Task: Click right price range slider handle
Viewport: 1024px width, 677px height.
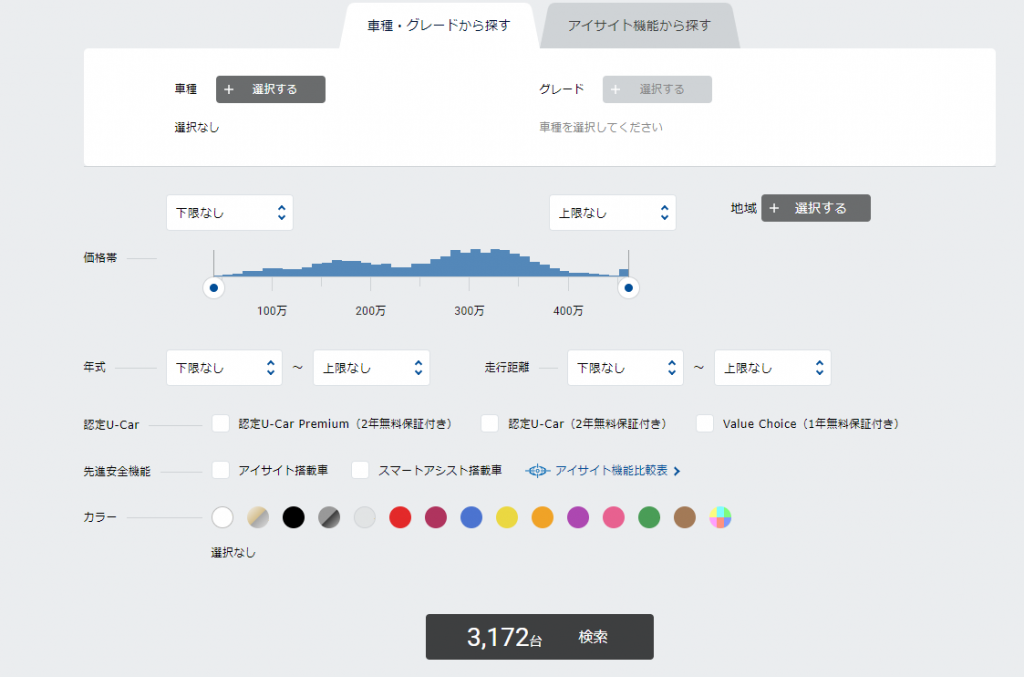Action: click(x=628, y=288)
